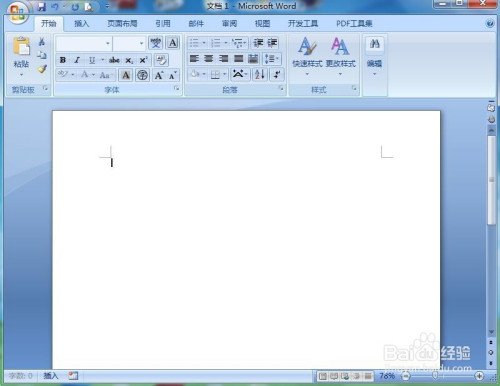Open the font name dropdown
Image resolution: width=500 pixels, height=386 pixels.
(108, 43)
